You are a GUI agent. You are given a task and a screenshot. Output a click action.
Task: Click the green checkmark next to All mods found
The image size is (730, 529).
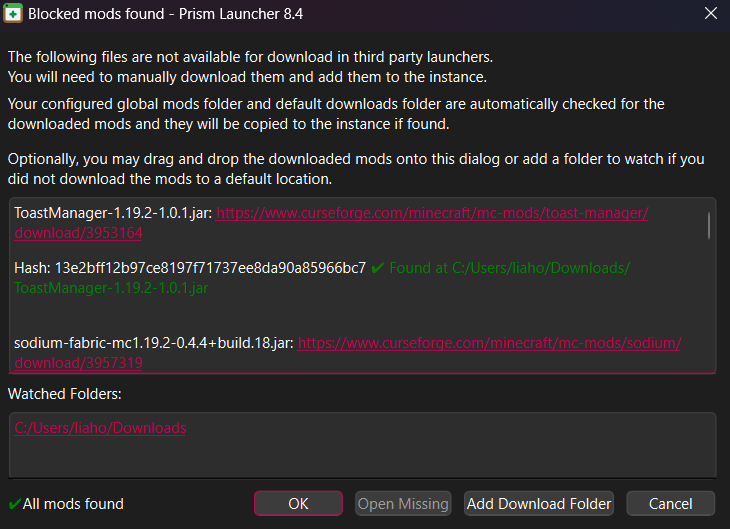point(14,504)
